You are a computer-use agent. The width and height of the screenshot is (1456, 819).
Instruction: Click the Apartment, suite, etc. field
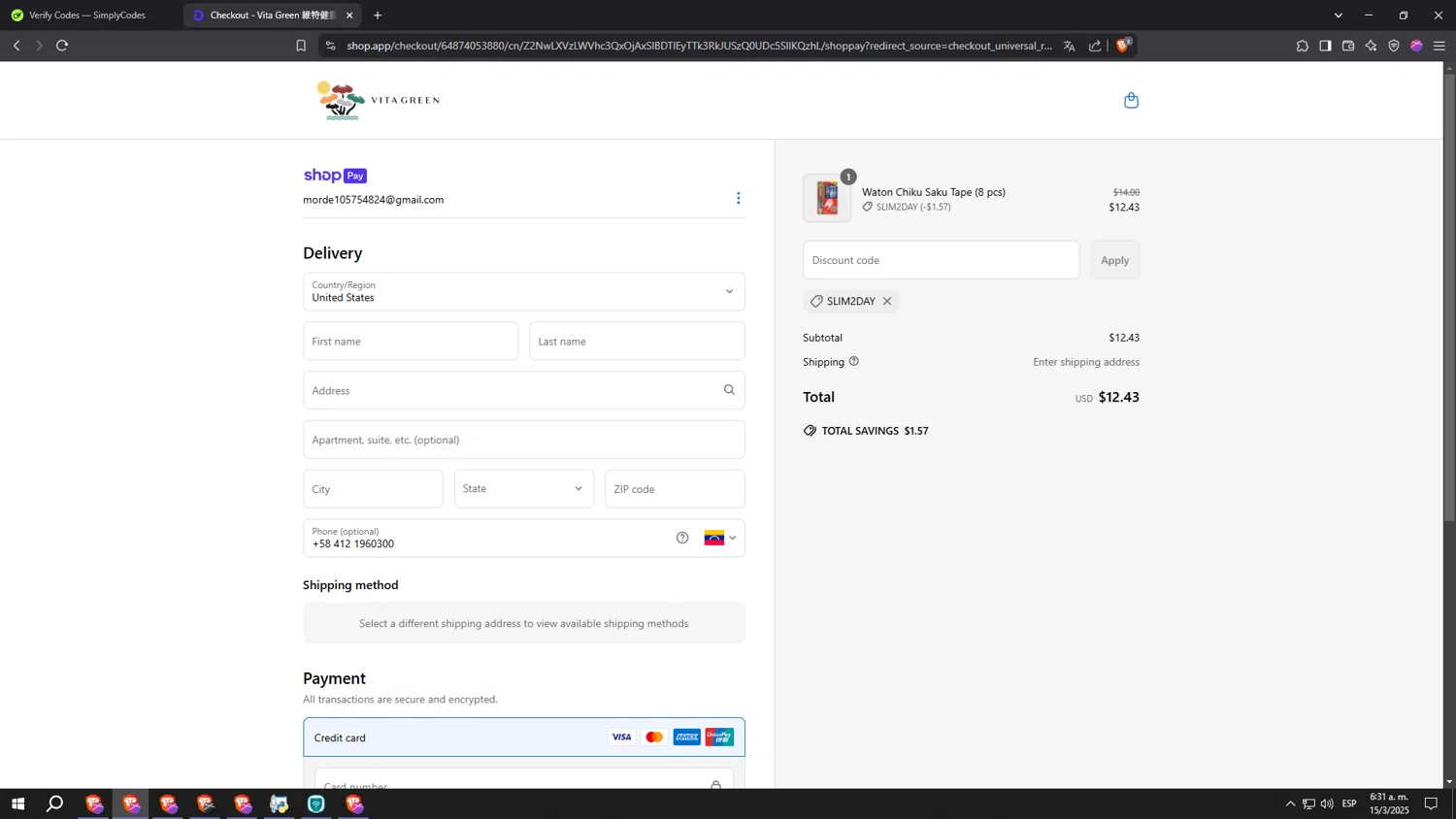click(524, 440)
